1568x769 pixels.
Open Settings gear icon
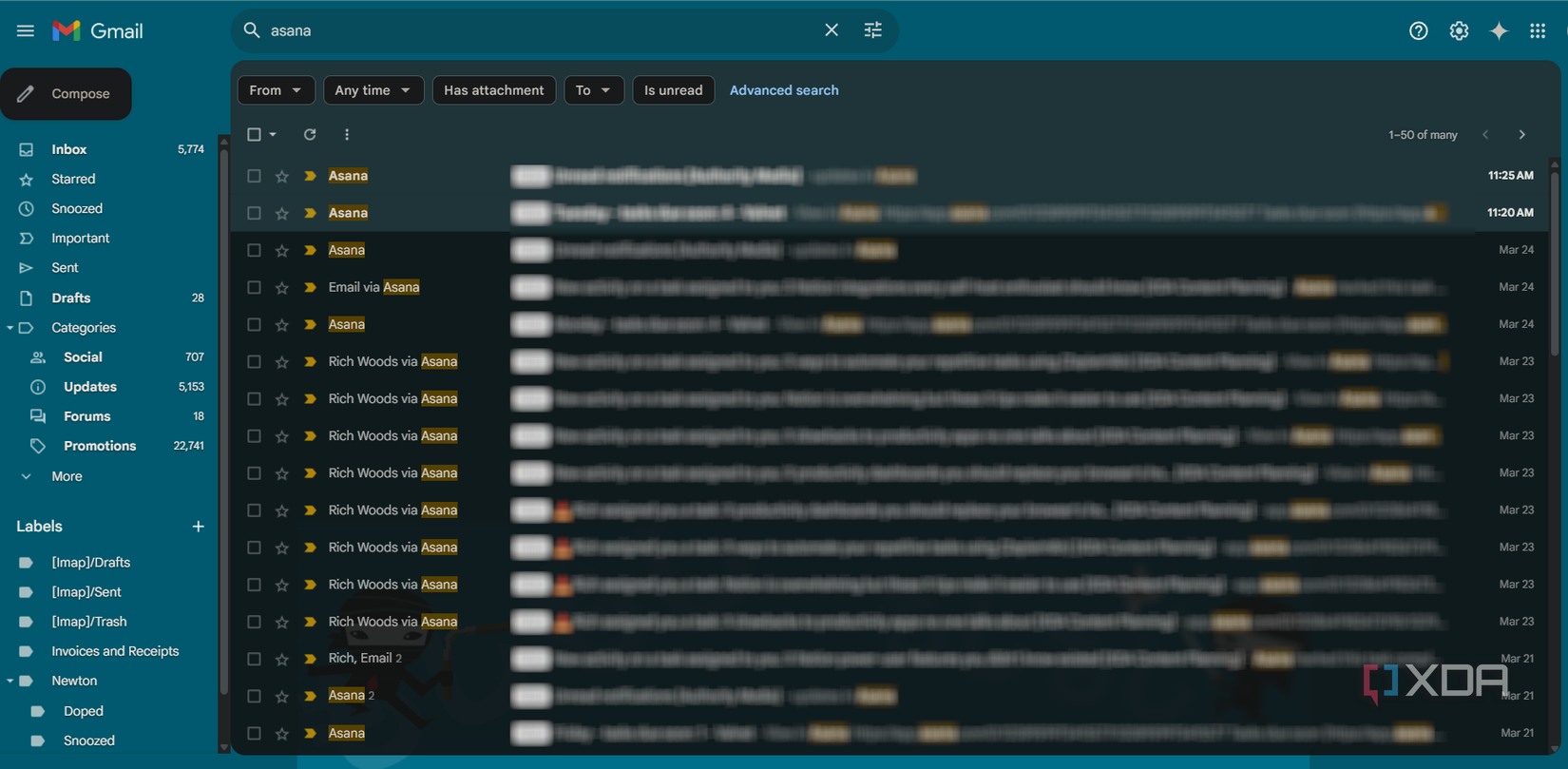point(1459,31)
